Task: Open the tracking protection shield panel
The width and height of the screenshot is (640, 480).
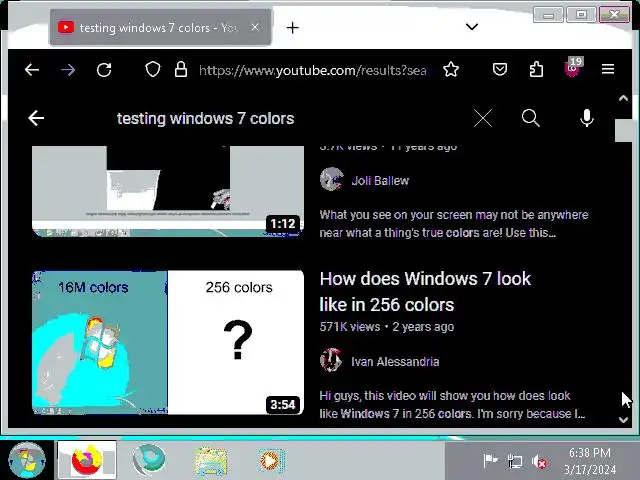Action: pyautogui.click(x=153, y=70)
